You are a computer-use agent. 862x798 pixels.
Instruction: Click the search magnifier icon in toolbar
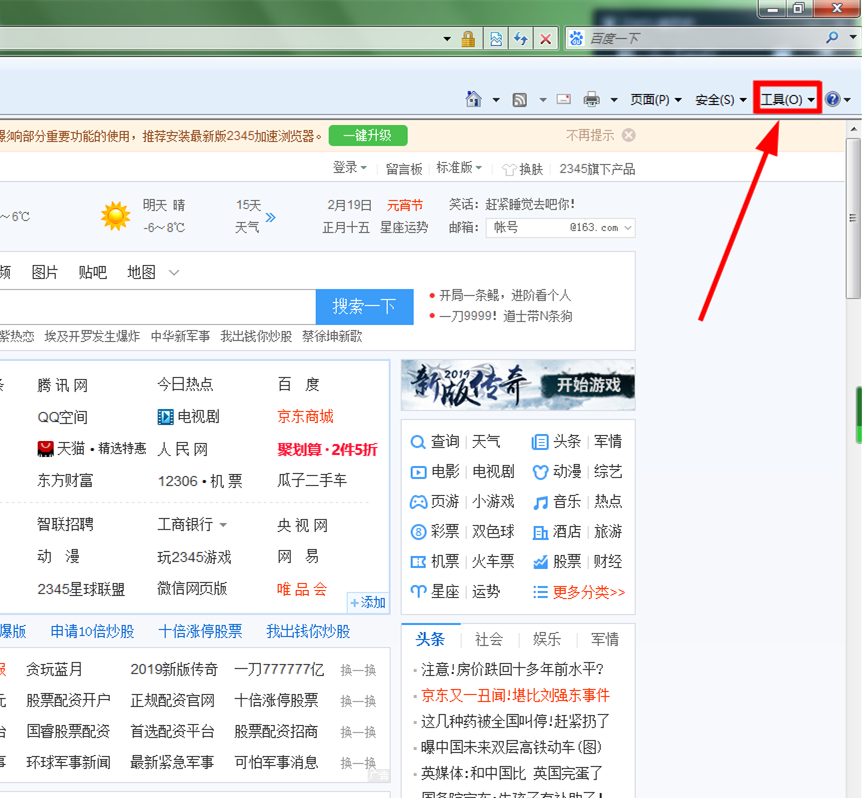[832, 37]
